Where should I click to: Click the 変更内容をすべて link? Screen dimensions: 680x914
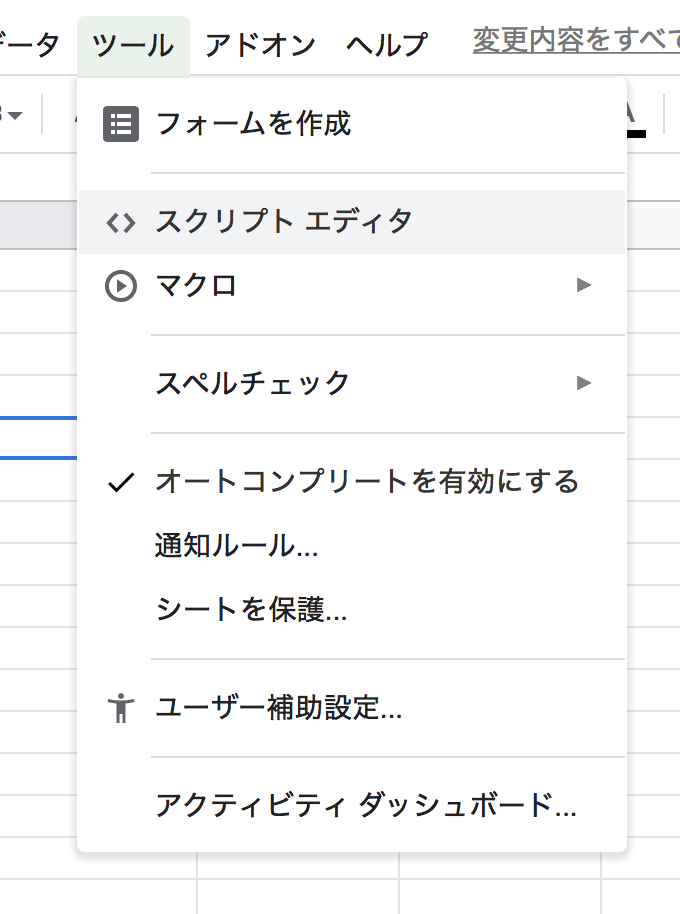576,40
